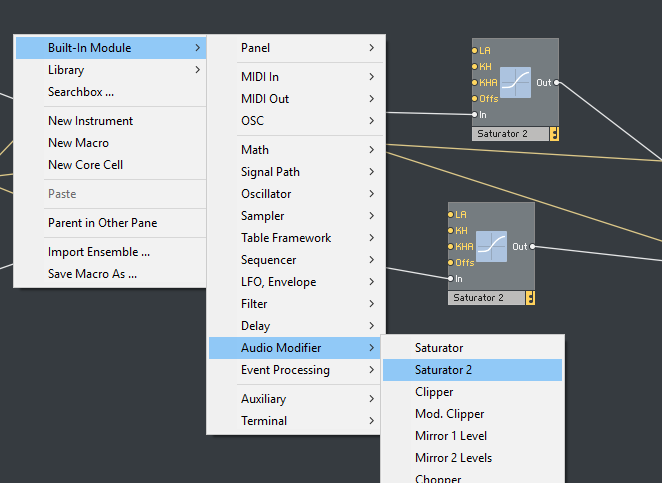662x483 pixels.
Task: Toggle the yellow status lamp on upper Saturator 2
Action: point(554,134)
